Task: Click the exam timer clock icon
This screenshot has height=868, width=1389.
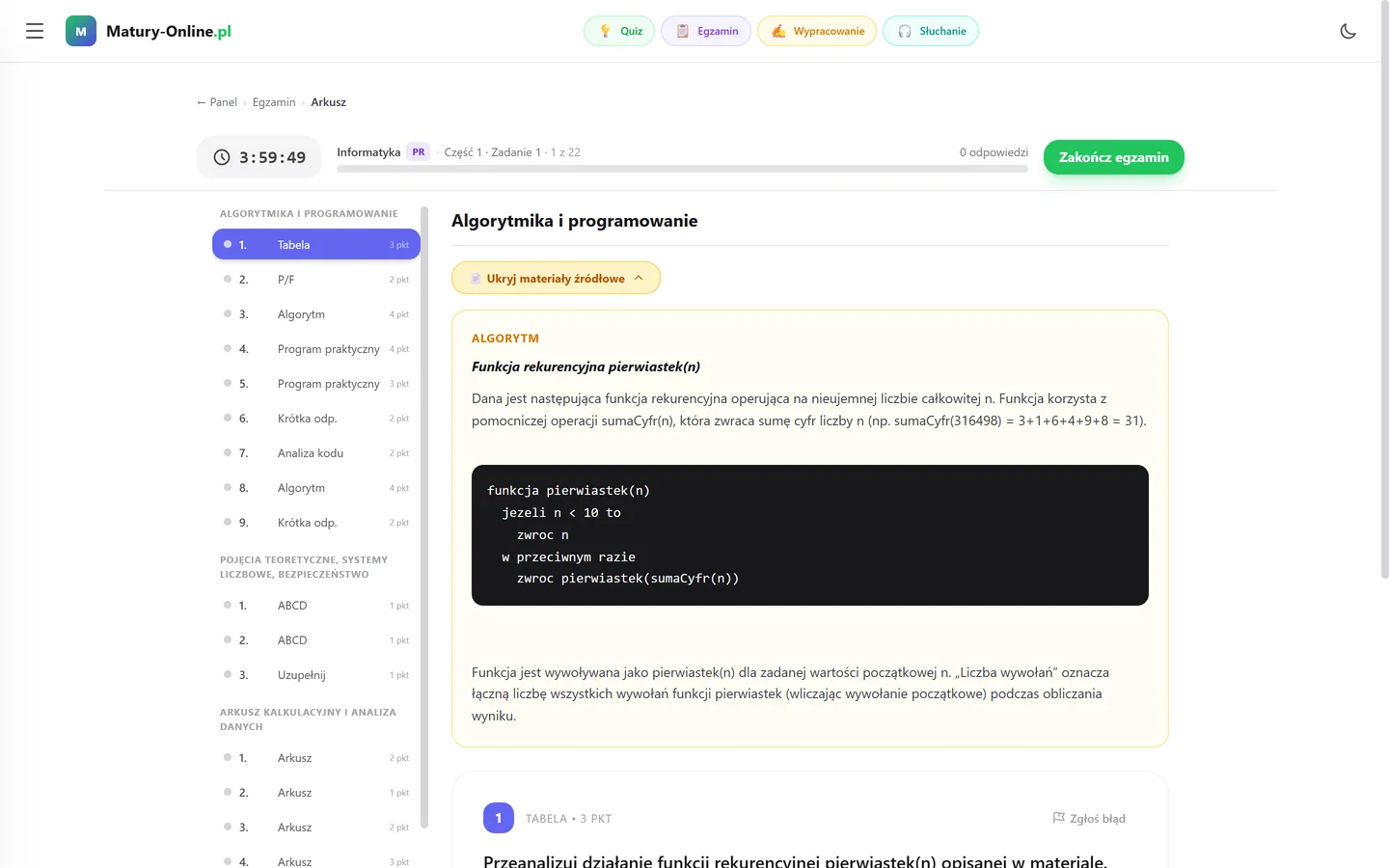Action: coord(222,157)
